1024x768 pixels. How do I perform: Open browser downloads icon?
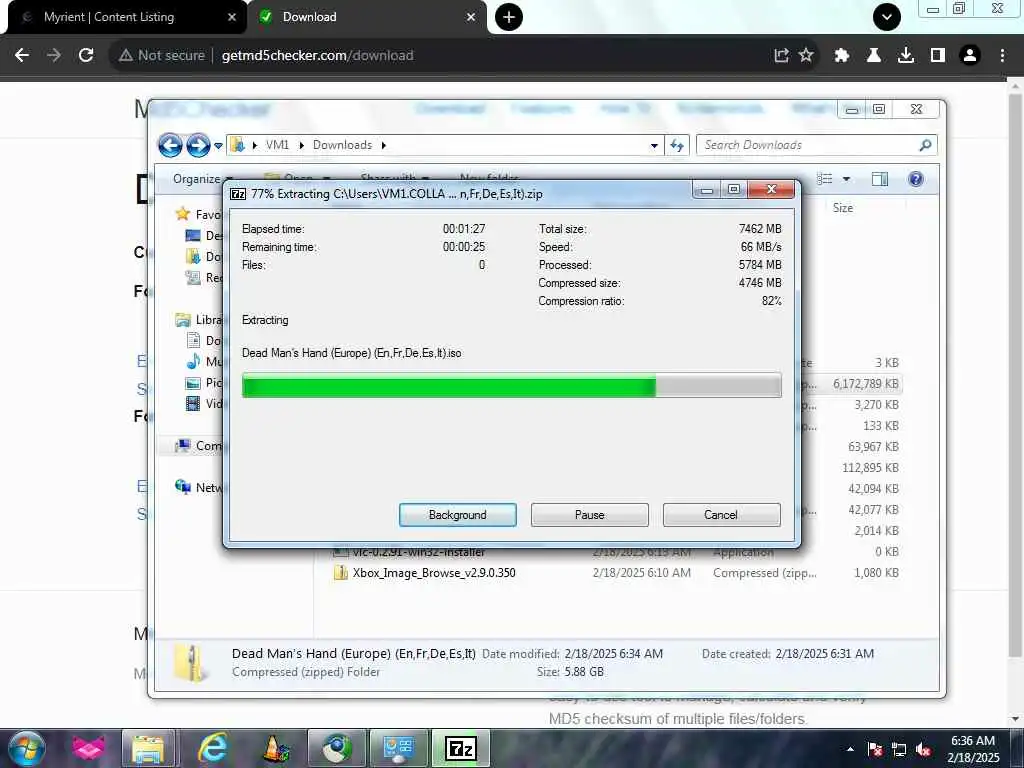click(905, 56)
